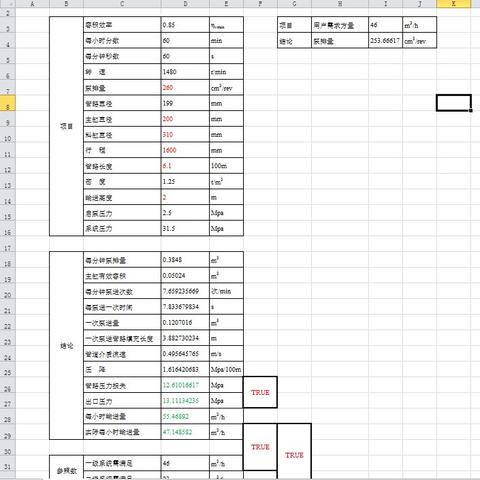
Task: Click the m/s unit cell
Action: coord(227,354)
